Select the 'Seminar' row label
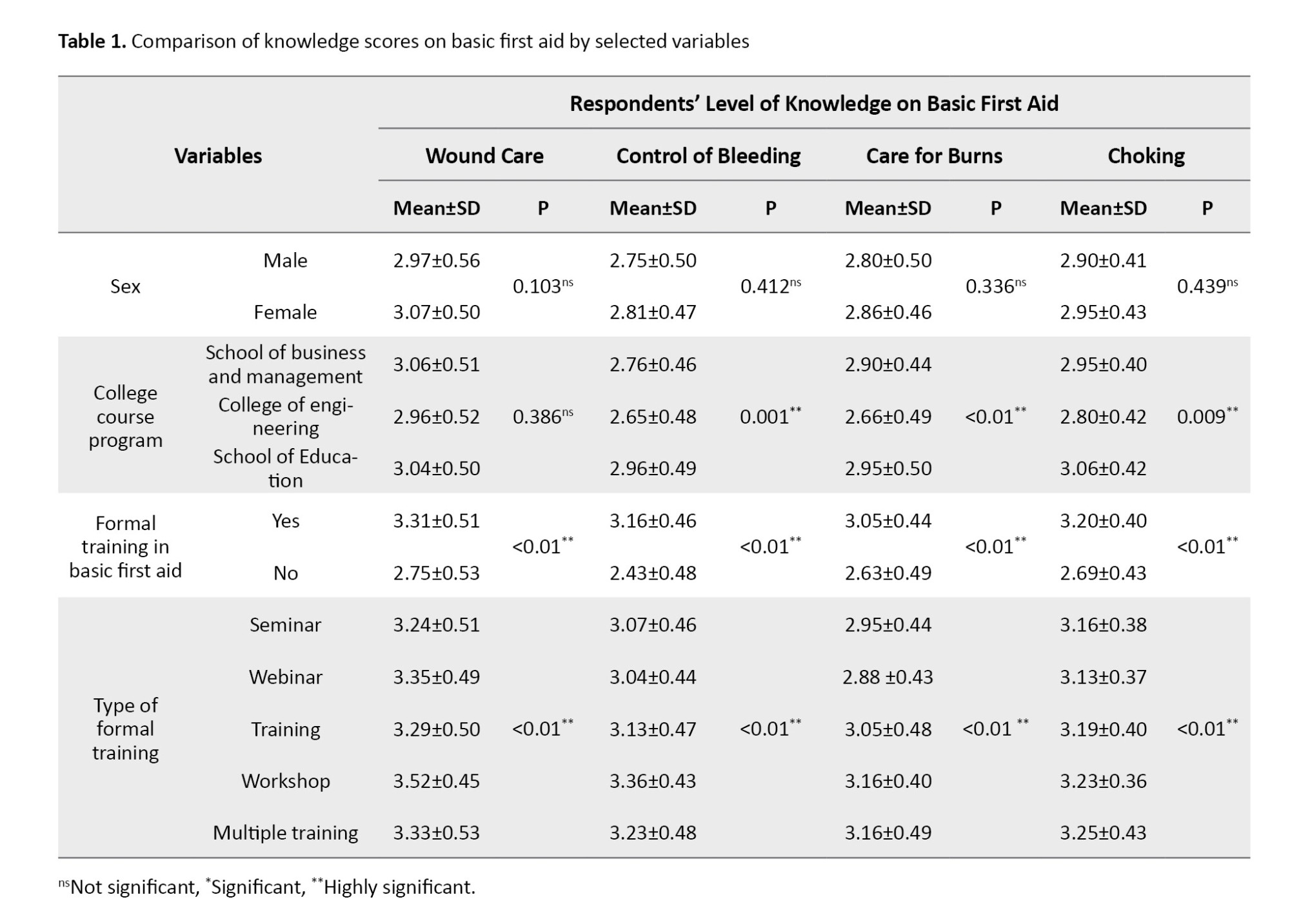The height and width of the screenshot is (924, 1290). click(x=285, y=625)
